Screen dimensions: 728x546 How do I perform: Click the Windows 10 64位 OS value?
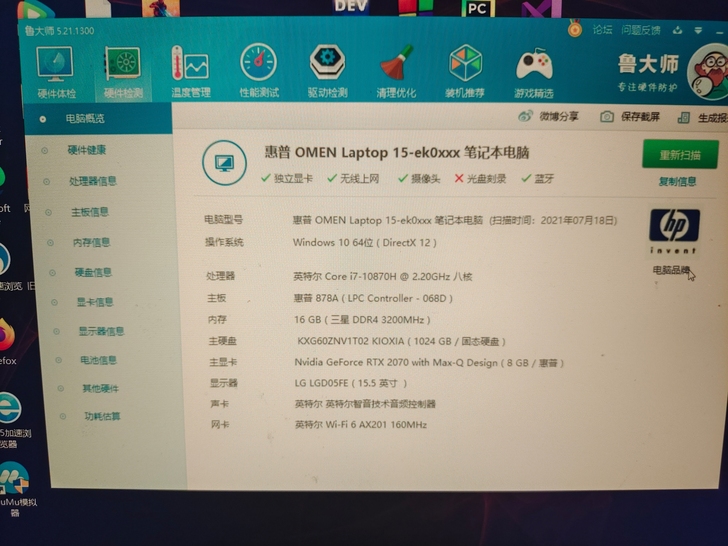pyautogui.click(x=364, y=242)
